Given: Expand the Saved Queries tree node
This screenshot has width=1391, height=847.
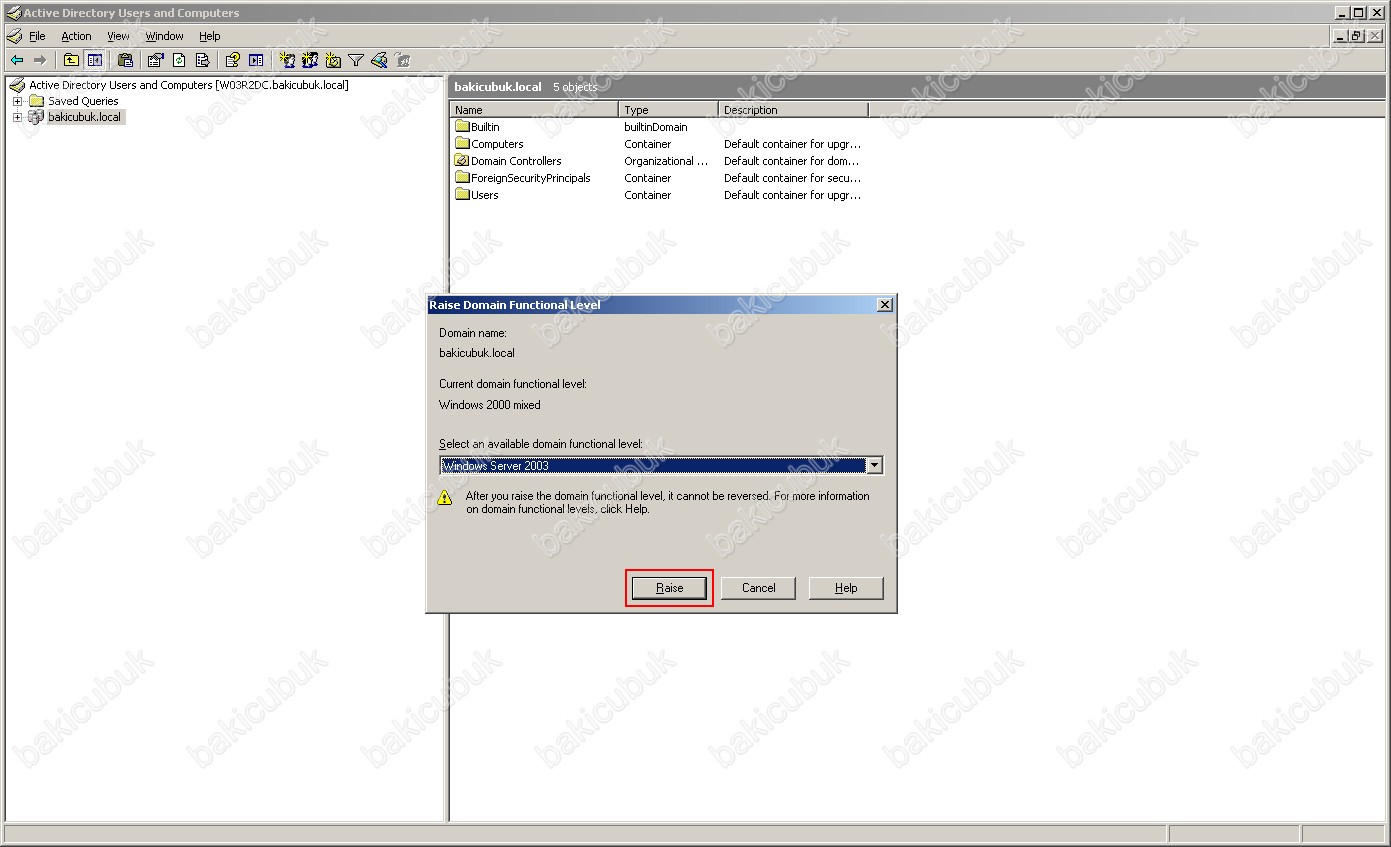Looking at the screenshot, I should [x=17, y=101].
